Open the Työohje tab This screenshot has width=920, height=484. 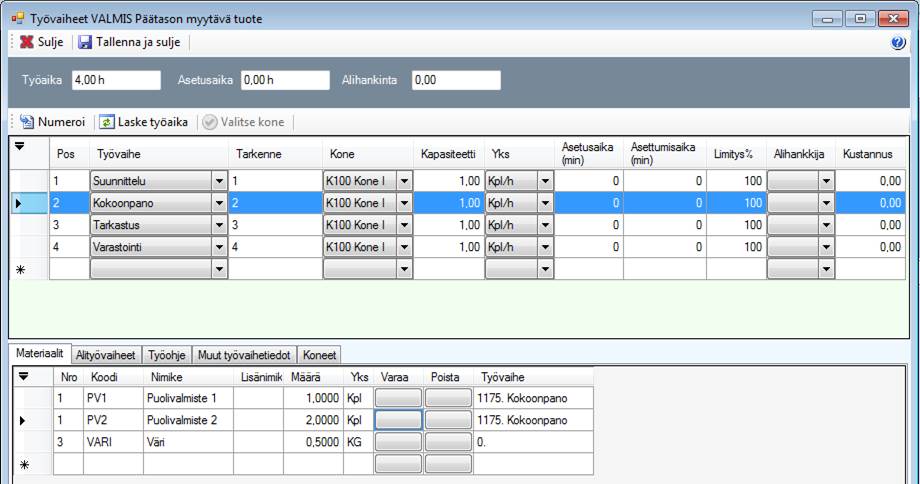click(x=167, y=355)
